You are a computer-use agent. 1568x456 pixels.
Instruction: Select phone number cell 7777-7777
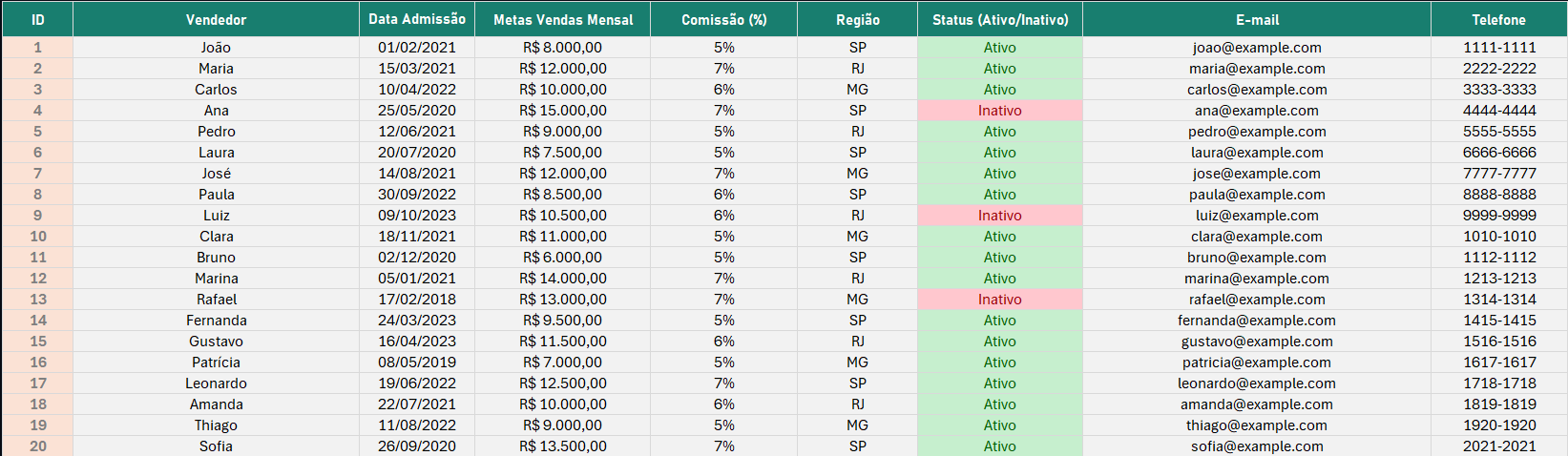(1499, 174)
